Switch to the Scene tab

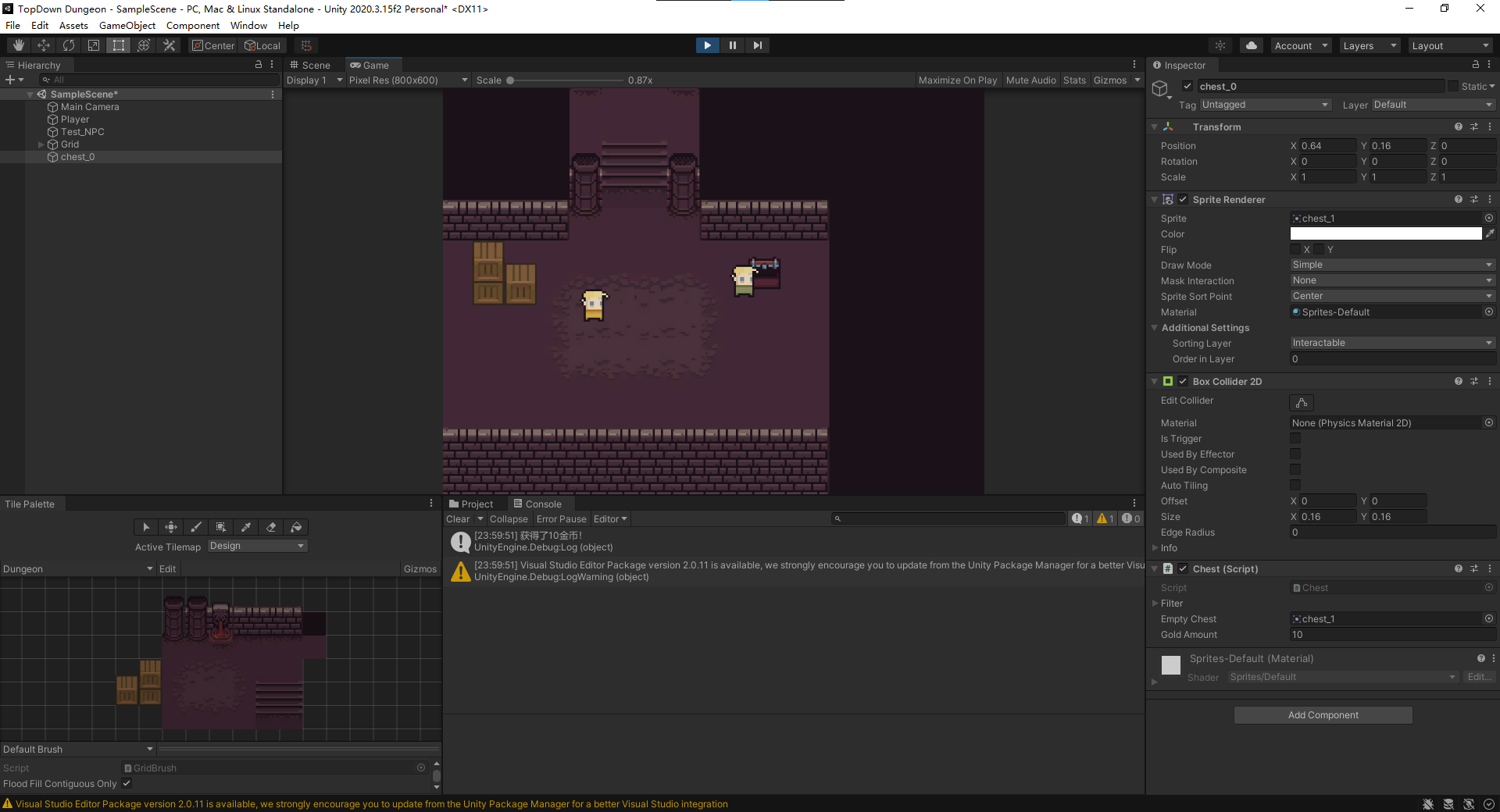pyautogui.click(x=310, y=66)
